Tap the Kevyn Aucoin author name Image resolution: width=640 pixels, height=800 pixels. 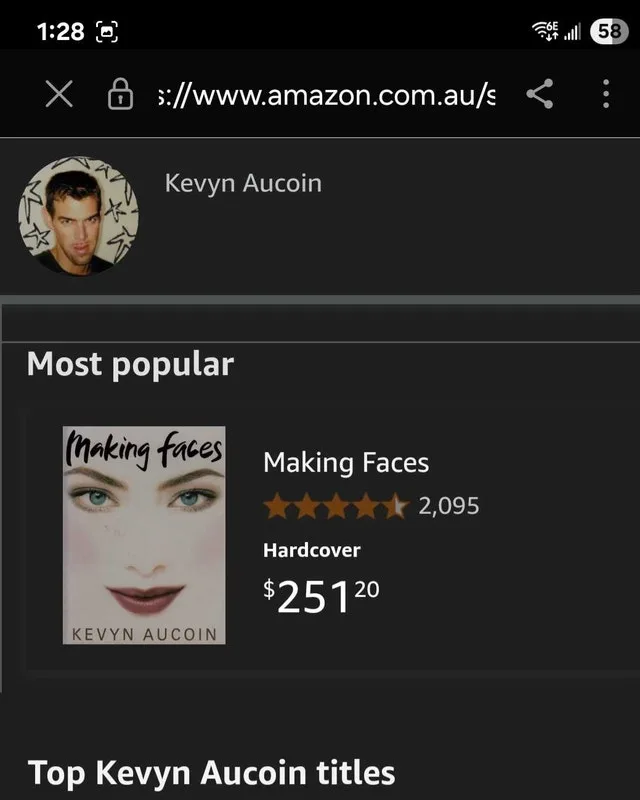(x=241, y=182)
